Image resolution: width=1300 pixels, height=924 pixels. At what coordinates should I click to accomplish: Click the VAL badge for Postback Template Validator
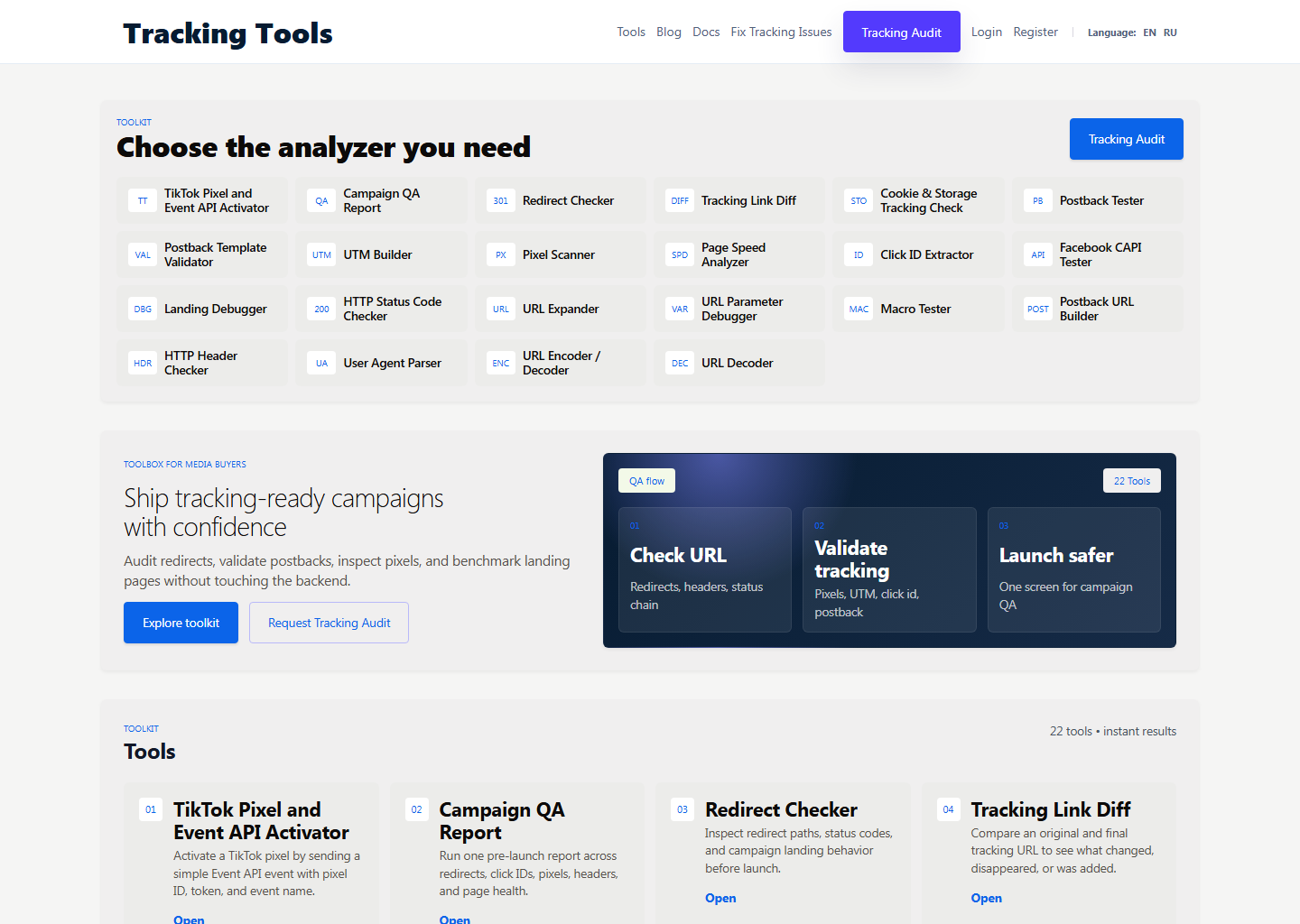click(143, 254)
